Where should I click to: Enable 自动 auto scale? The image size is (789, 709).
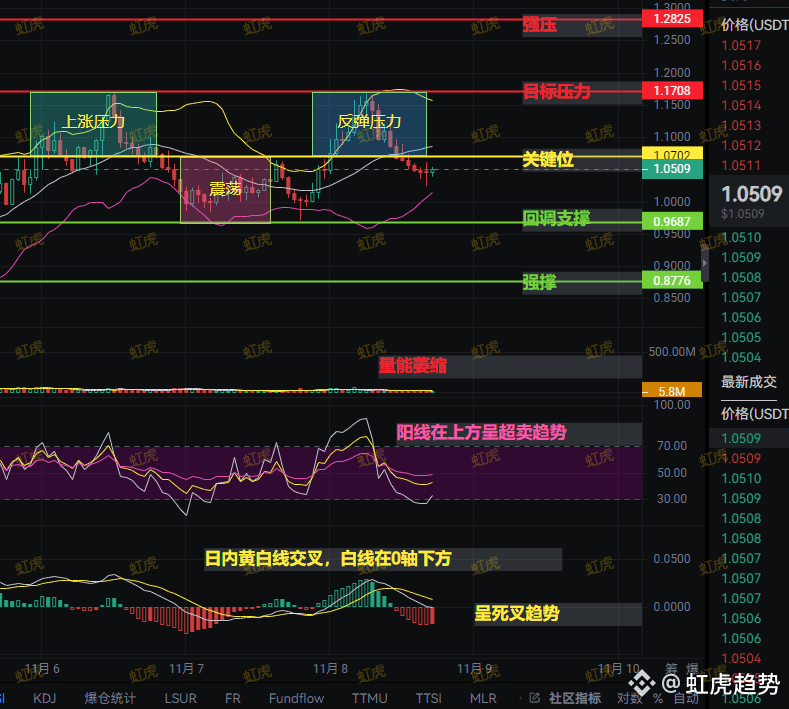tap(686, 698)
